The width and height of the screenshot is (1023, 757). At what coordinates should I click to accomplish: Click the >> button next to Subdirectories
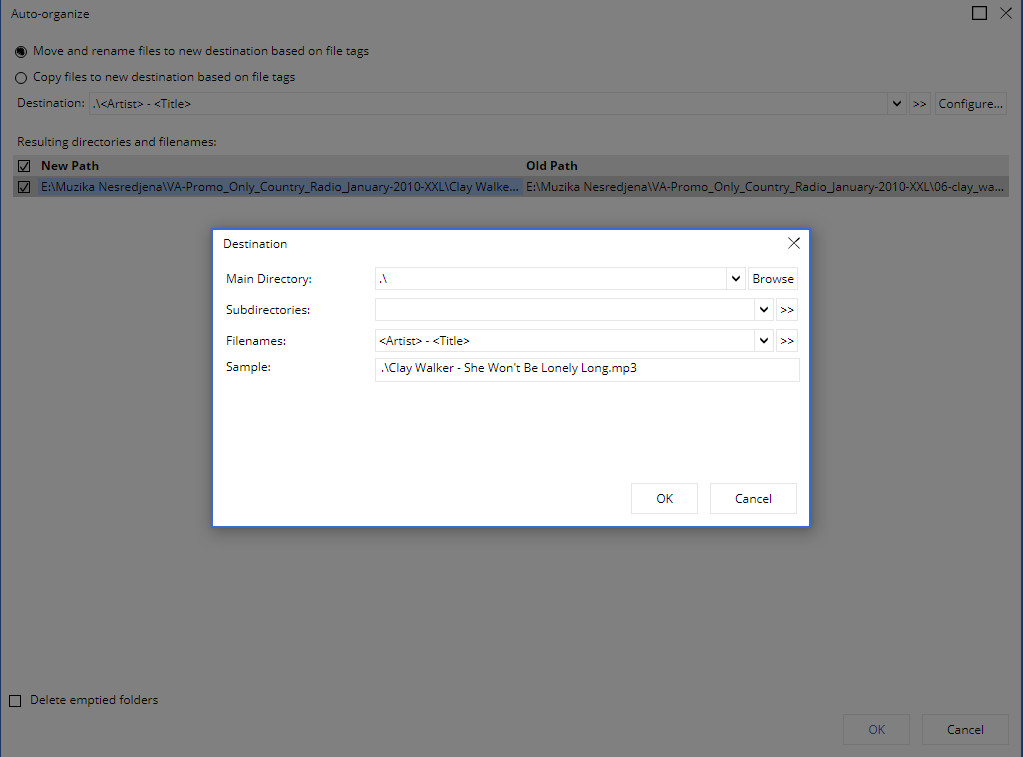click(x=787, y=310)
